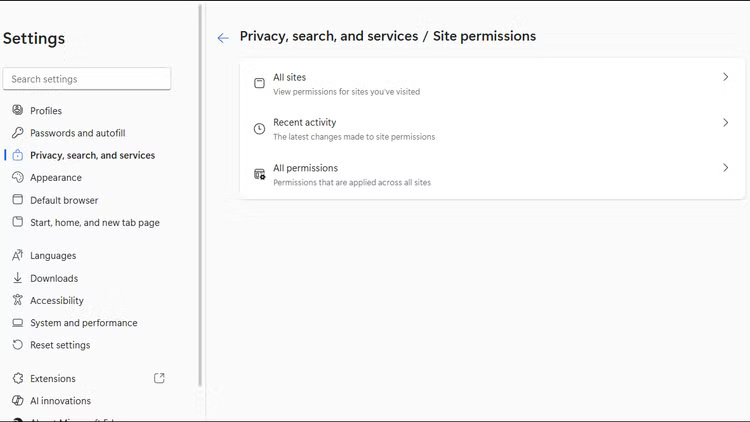Viewport: 750px width, 422px height.
Task: Click the key icon for Passwords and autofill
Action: [18, 133]
